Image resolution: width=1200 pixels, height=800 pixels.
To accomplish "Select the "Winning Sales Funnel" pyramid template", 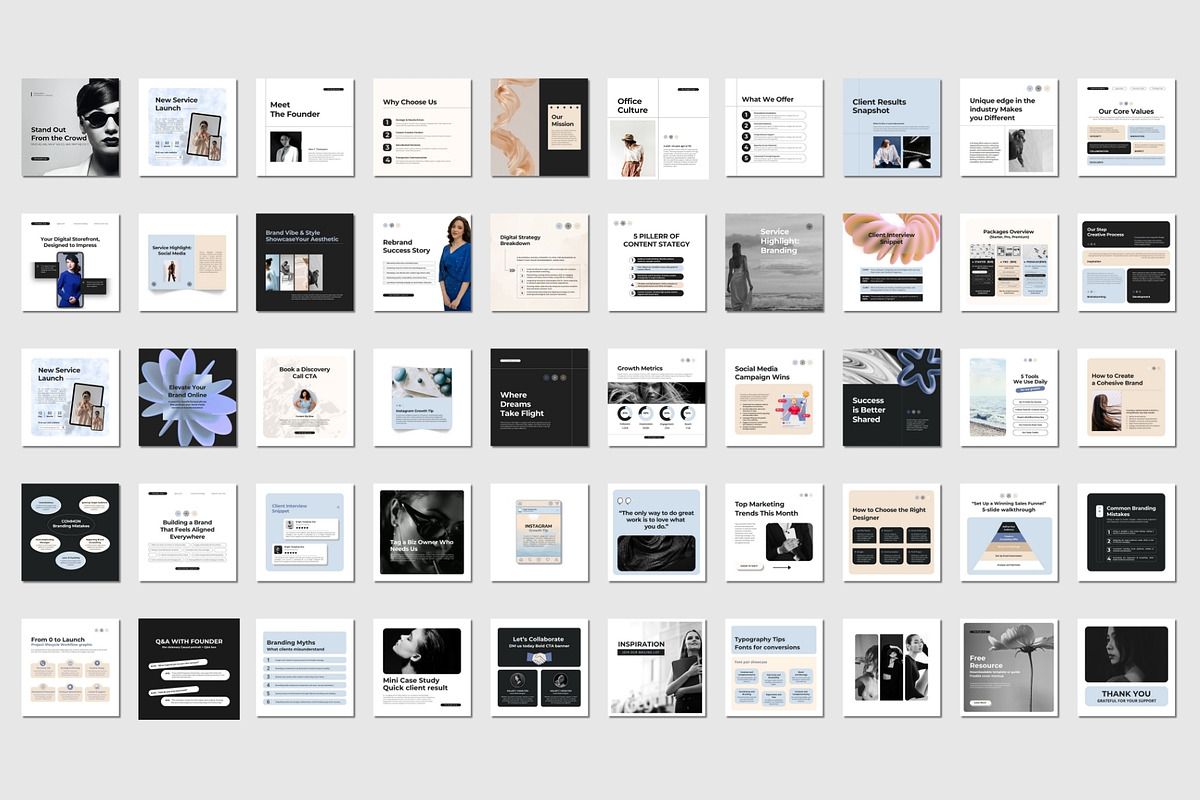I will 1009,532.
